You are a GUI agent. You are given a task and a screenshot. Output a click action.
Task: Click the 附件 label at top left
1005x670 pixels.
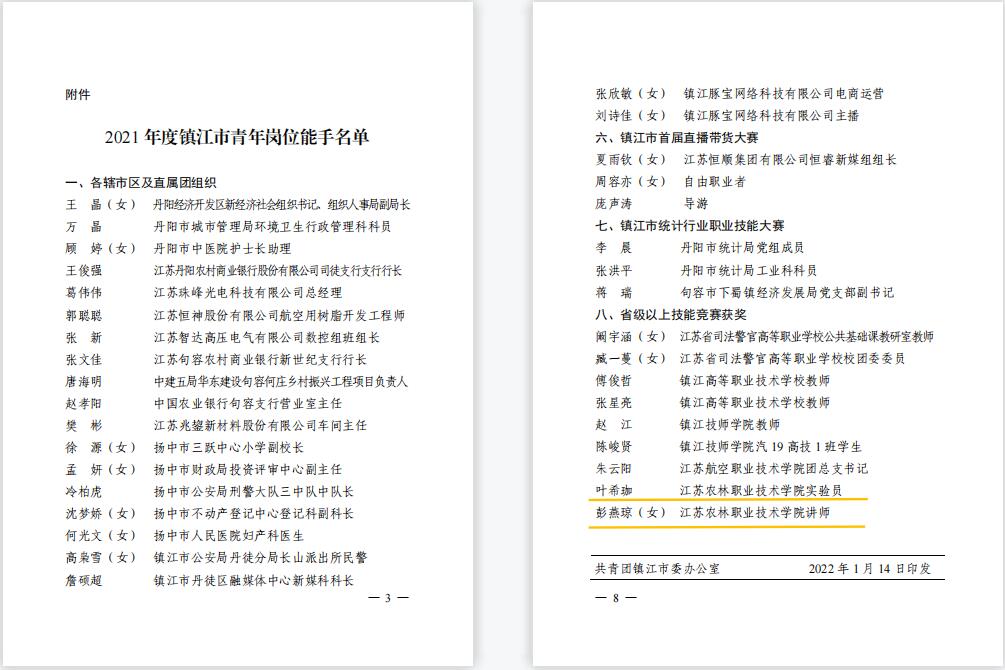click(x=77, y=94)
